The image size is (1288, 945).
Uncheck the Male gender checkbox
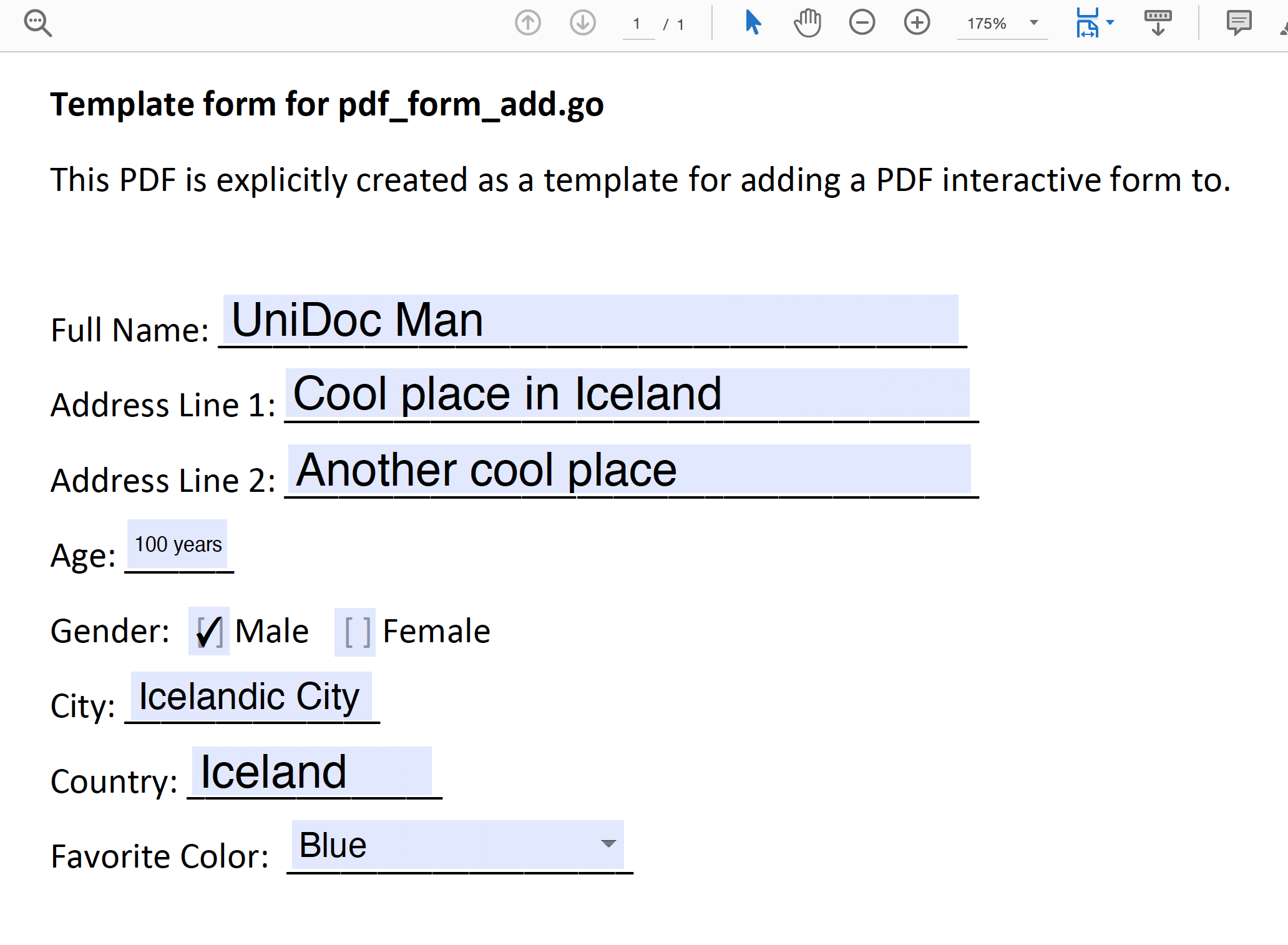[209, 631]
